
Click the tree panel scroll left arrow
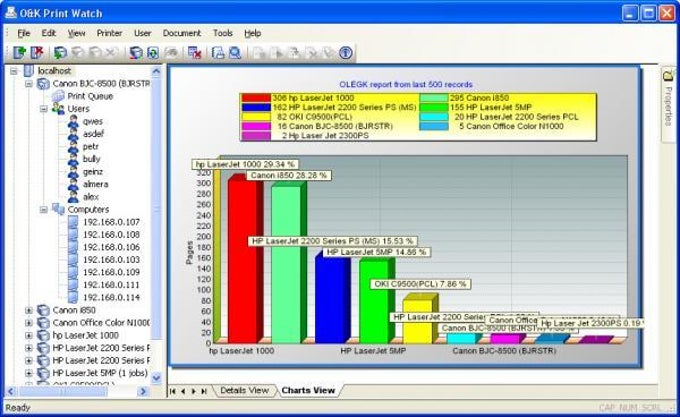click(11, 391)
